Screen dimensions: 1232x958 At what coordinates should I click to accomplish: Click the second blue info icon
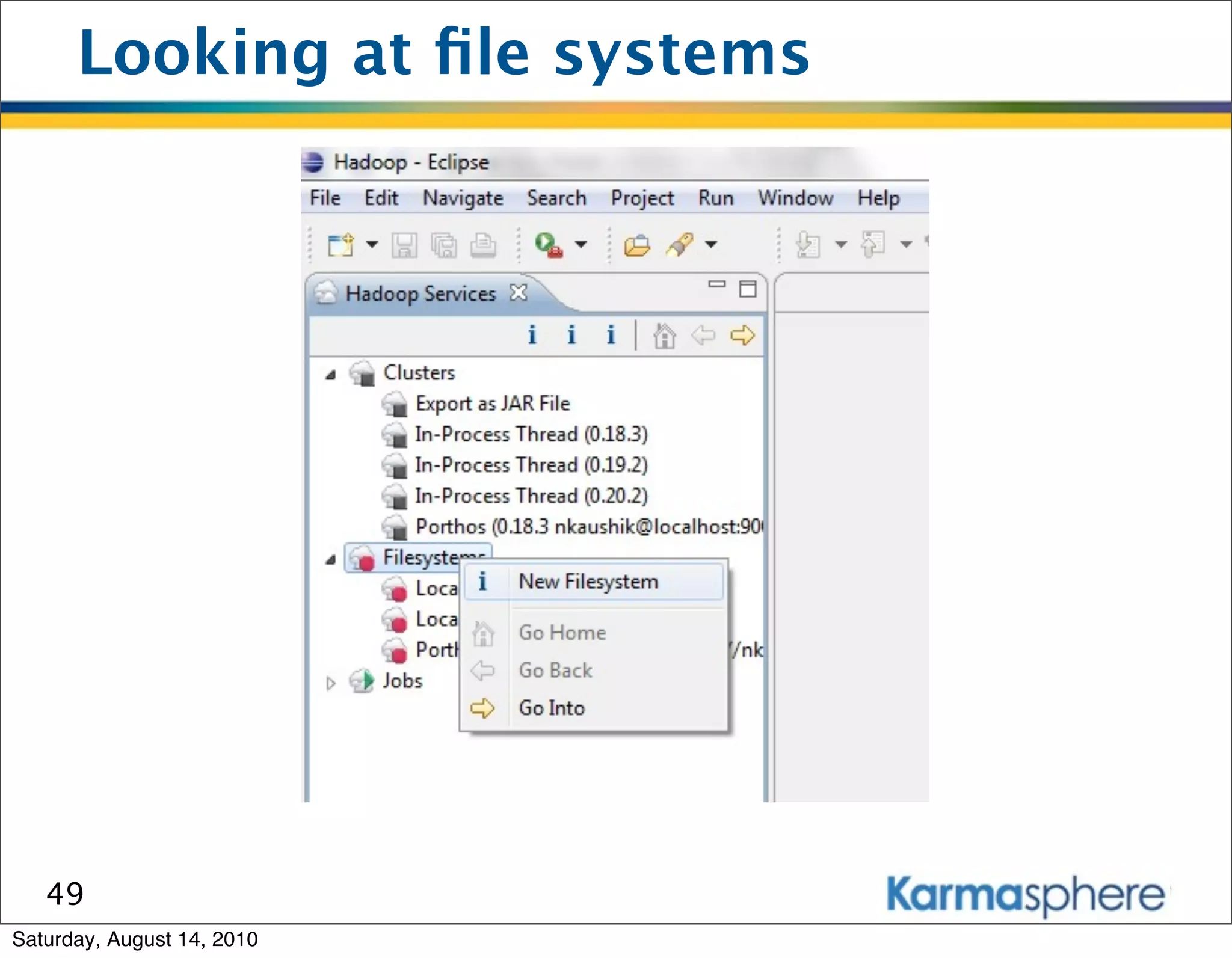(571, 335)
